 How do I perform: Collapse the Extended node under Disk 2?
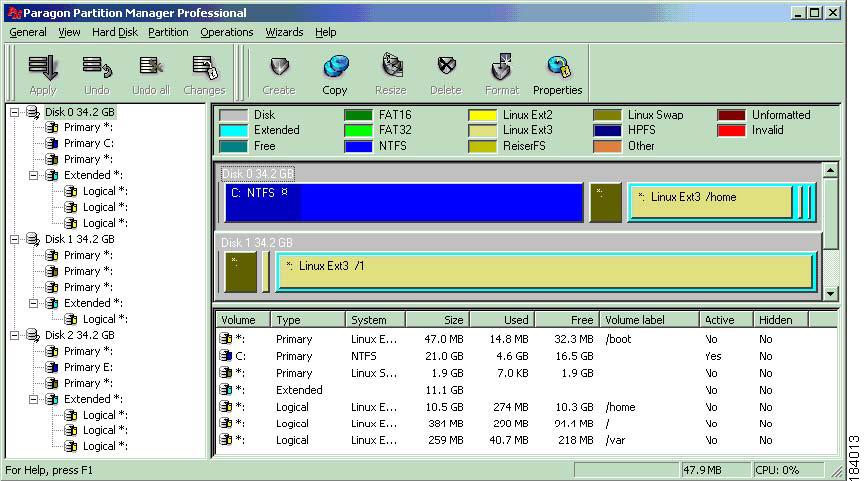click(34, 399)
